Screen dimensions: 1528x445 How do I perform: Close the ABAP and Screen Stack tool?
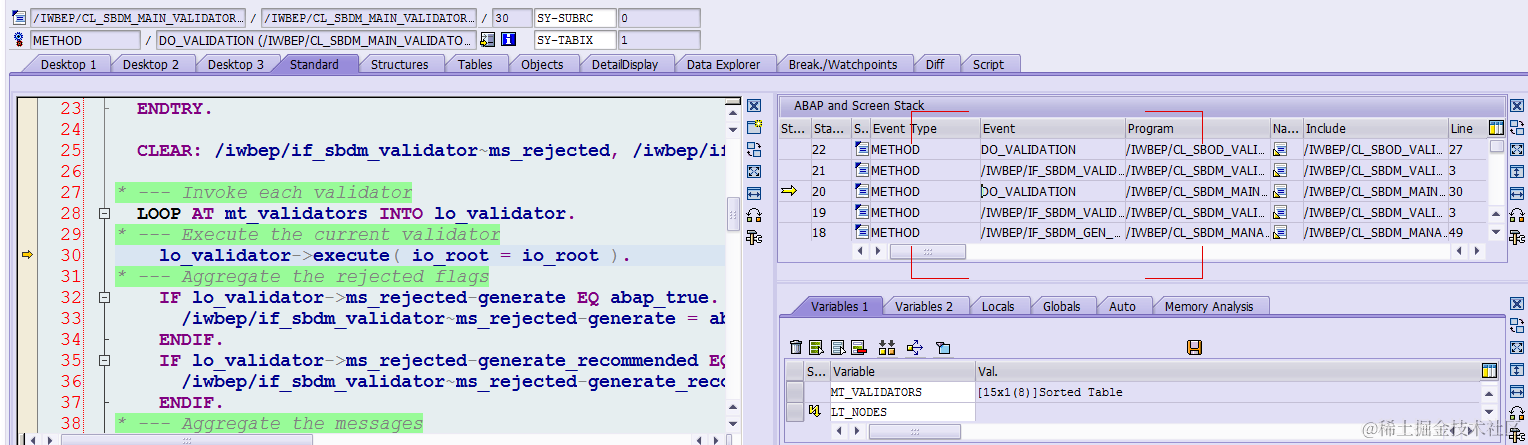(x=1517, y=106)
